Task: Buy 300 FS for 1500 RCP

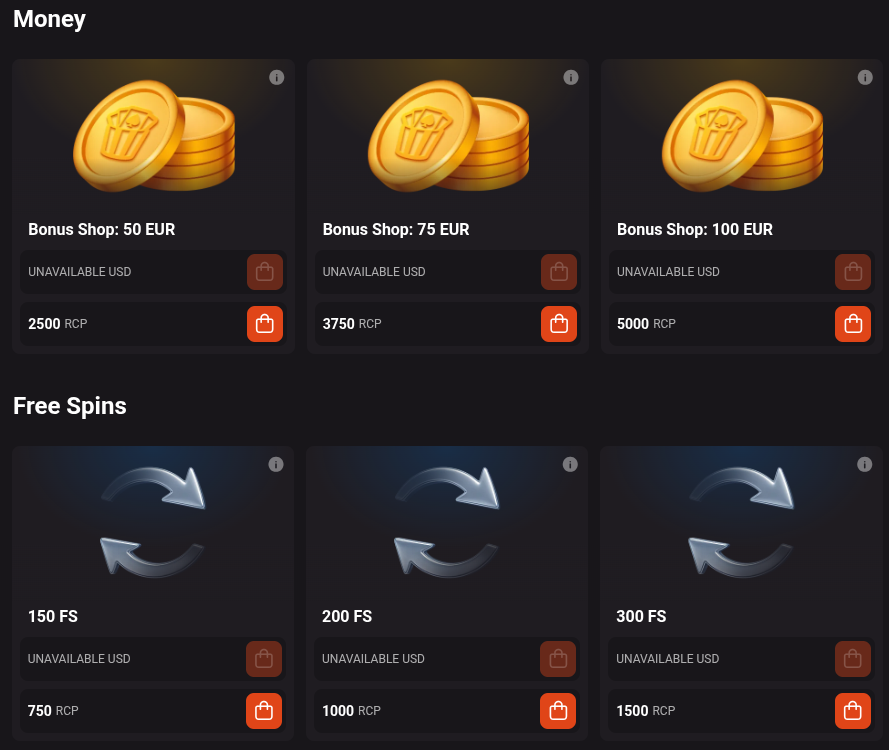Action: pos(853,711)
